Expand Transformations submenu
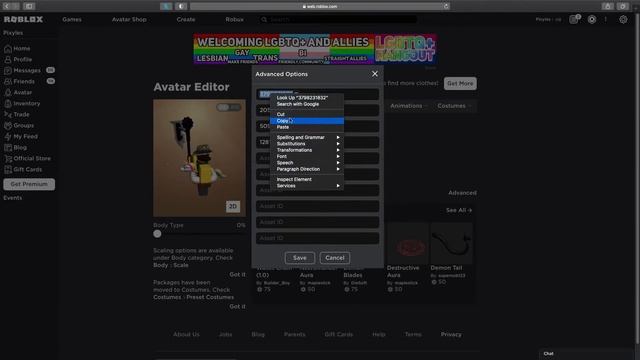Viewport: 640px width, 360px height. 307,150
